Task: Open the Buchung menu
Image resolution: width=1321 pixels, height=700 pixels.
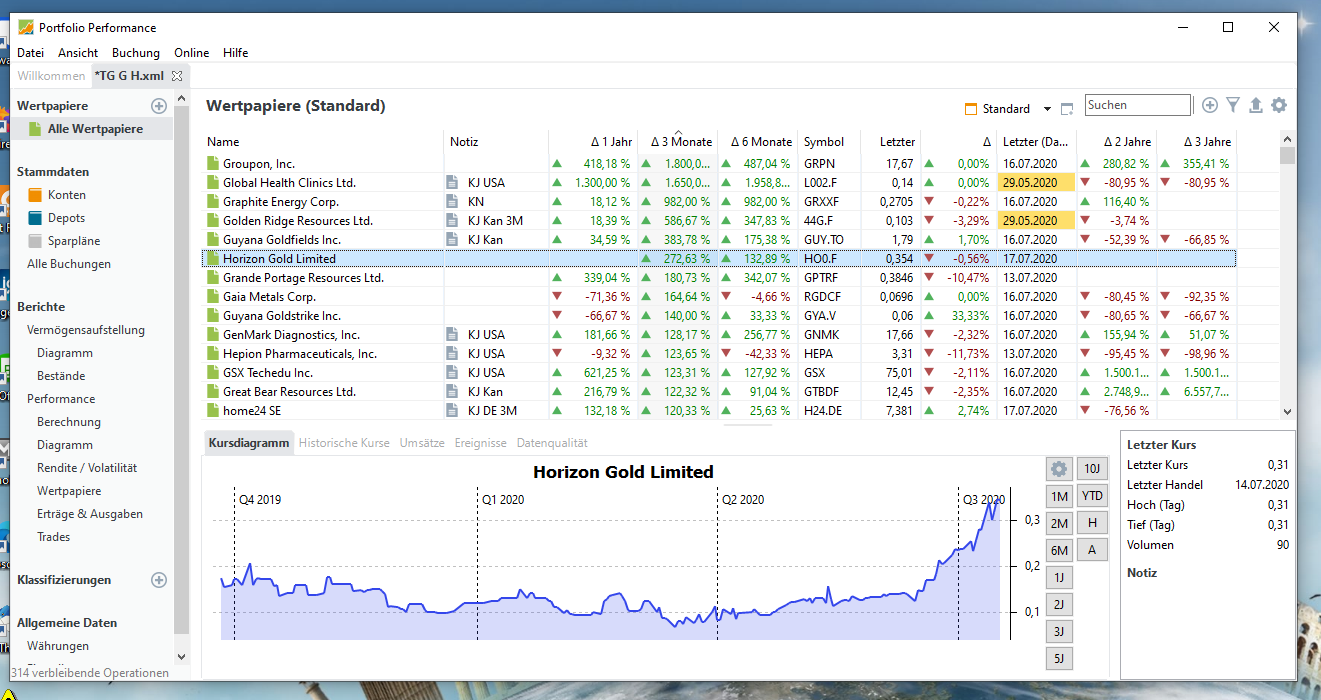Action: 136,53
